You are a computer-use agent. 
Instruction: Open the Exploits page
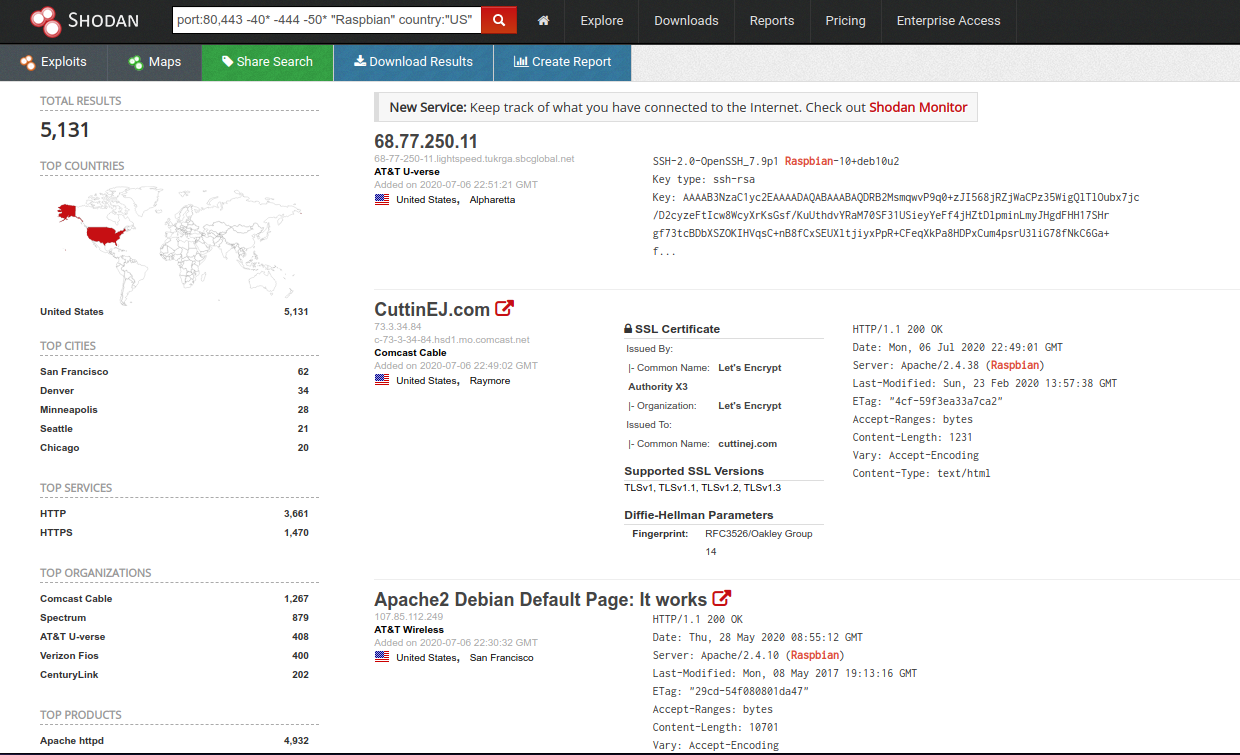tap(54, 62)
